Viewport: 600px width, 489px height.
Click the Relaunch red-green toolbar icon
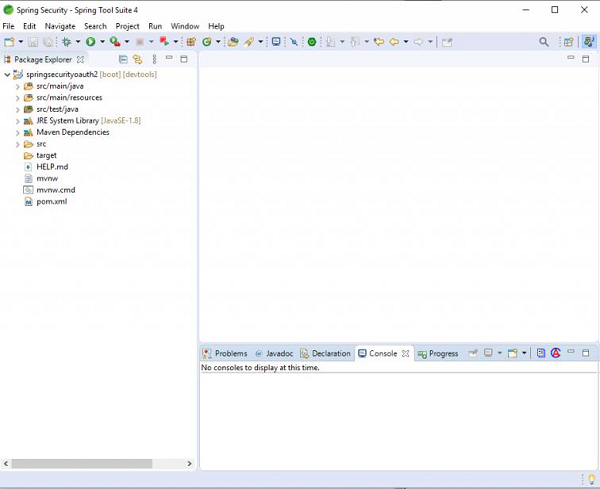(x=164, y=42)
